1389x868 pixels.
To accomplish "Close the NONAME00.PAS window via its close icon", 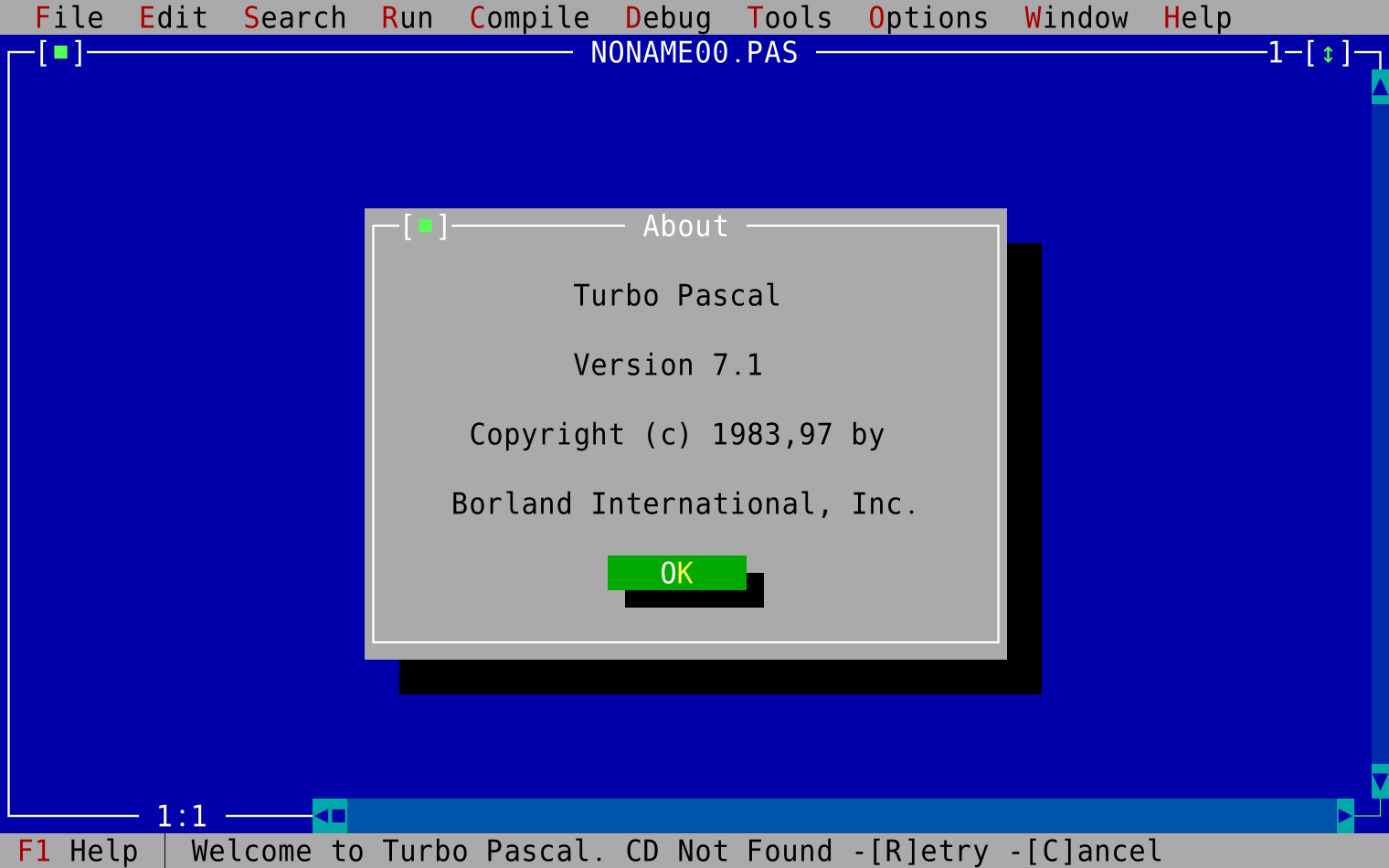I will pos(59,53).
